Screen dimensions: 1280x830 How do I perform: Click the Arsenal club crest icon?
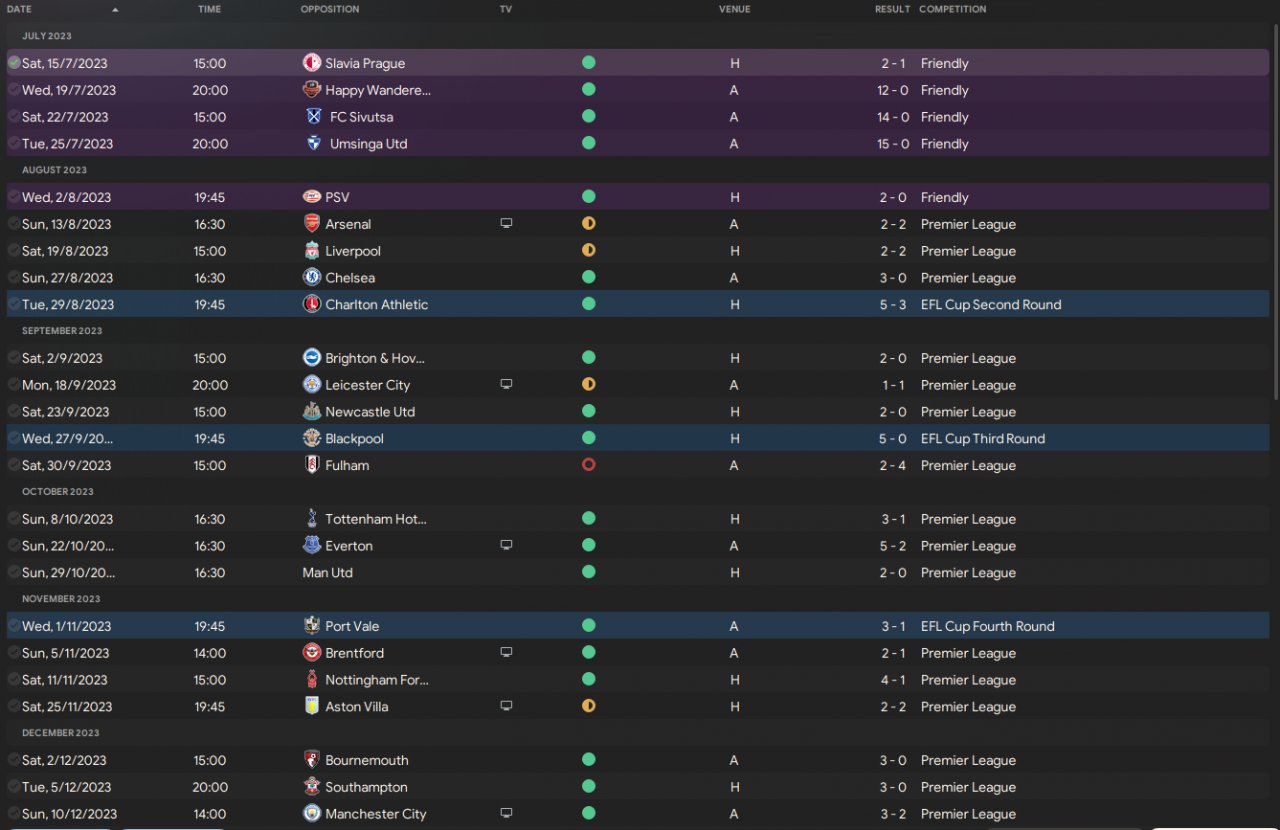312,224
